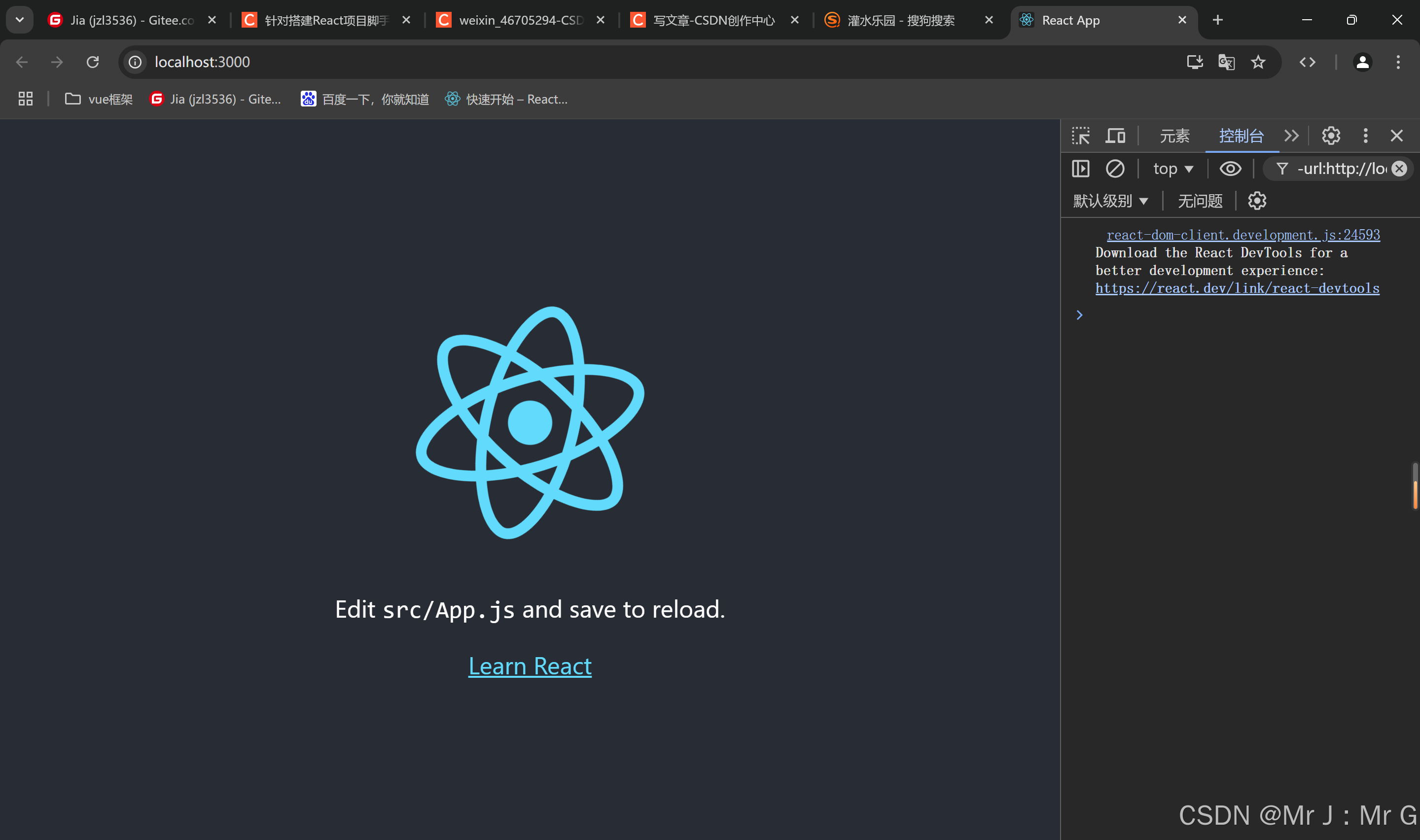Screen dimensions: 1420x840
Task: Open DevTools settings gear icon
Action: point(1331,136)
